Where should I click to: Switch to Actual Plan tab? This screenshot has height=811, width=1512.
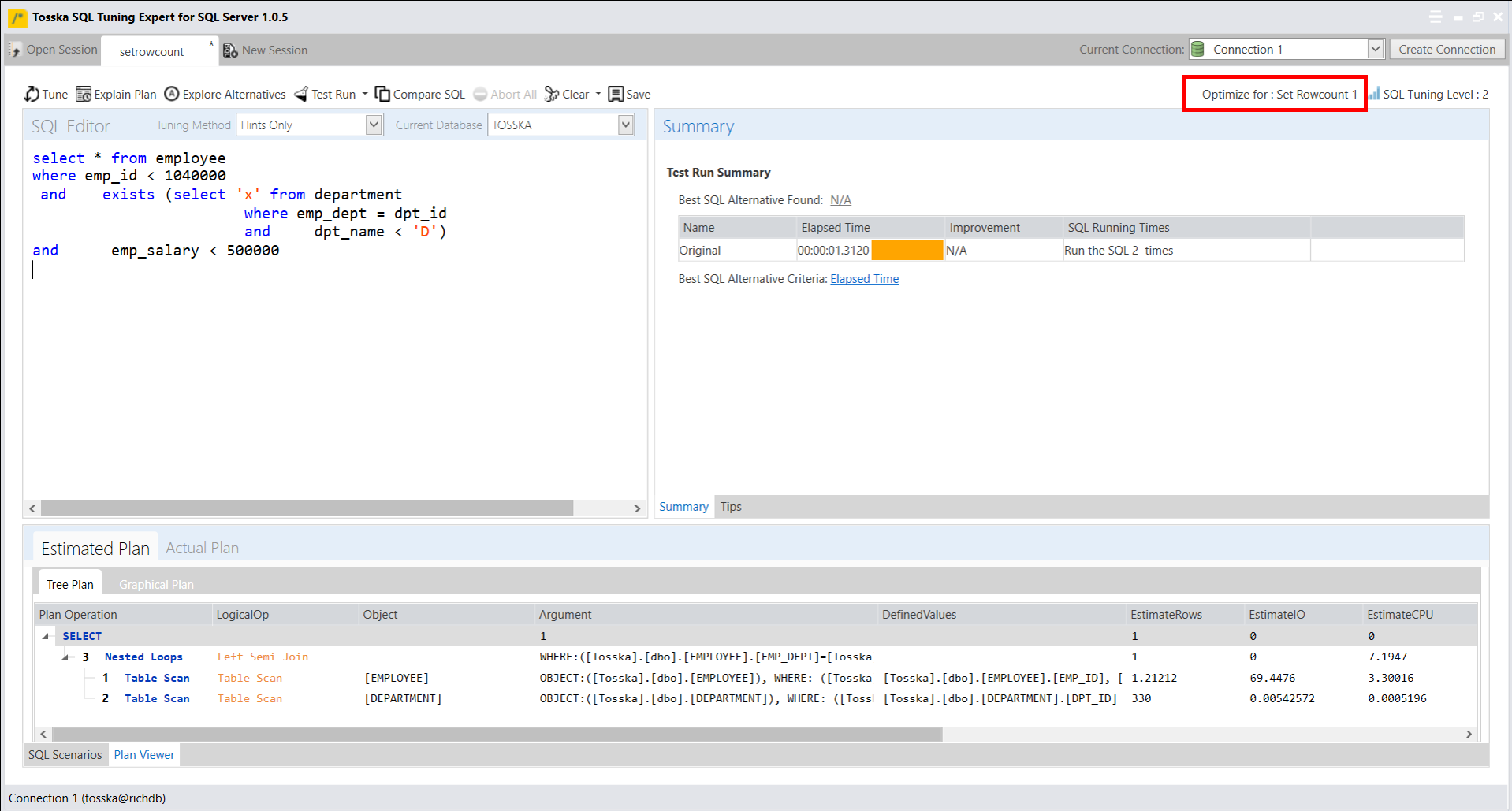click(203, 548)
